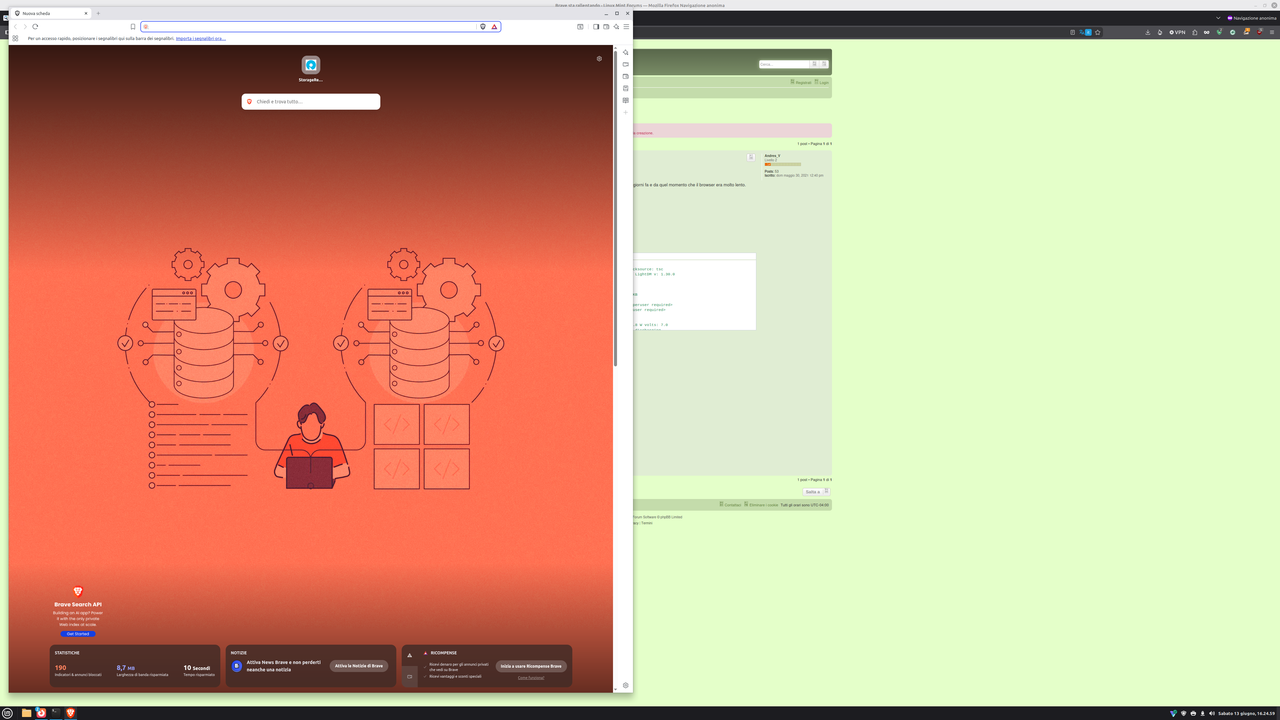Select the lower card tab in Rewards widget
Image resolution: width=1280 pixels, height=720 pixels.
click(x=409, y=676)
